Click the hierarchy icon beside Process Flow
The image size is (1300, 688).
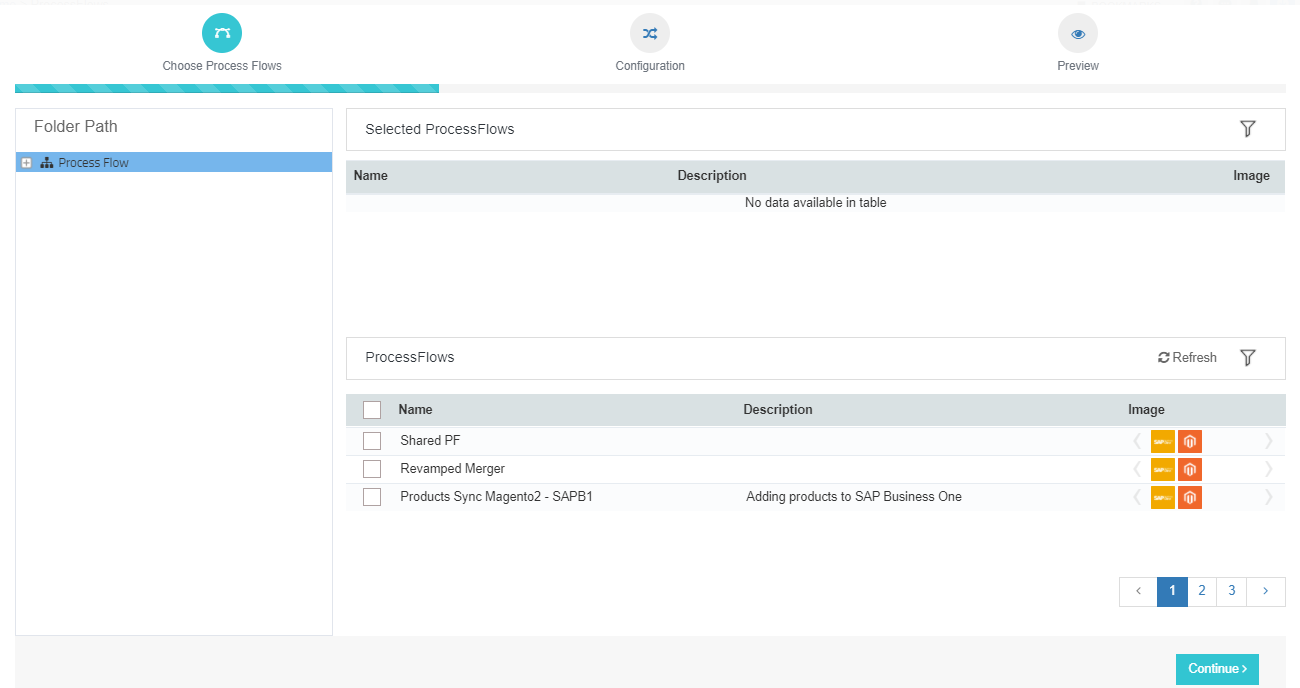tap(46, 161)
